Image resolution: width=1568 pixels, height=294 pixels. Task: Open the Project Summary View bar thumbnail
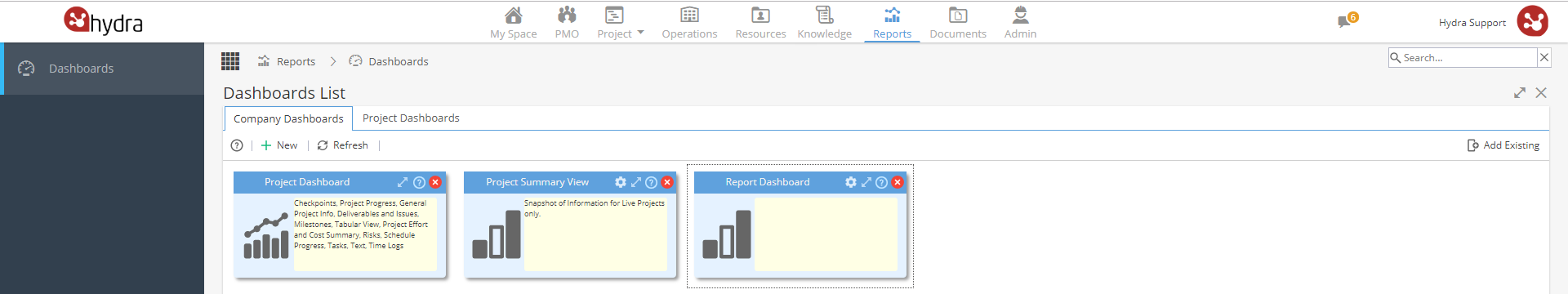(497, 234)
